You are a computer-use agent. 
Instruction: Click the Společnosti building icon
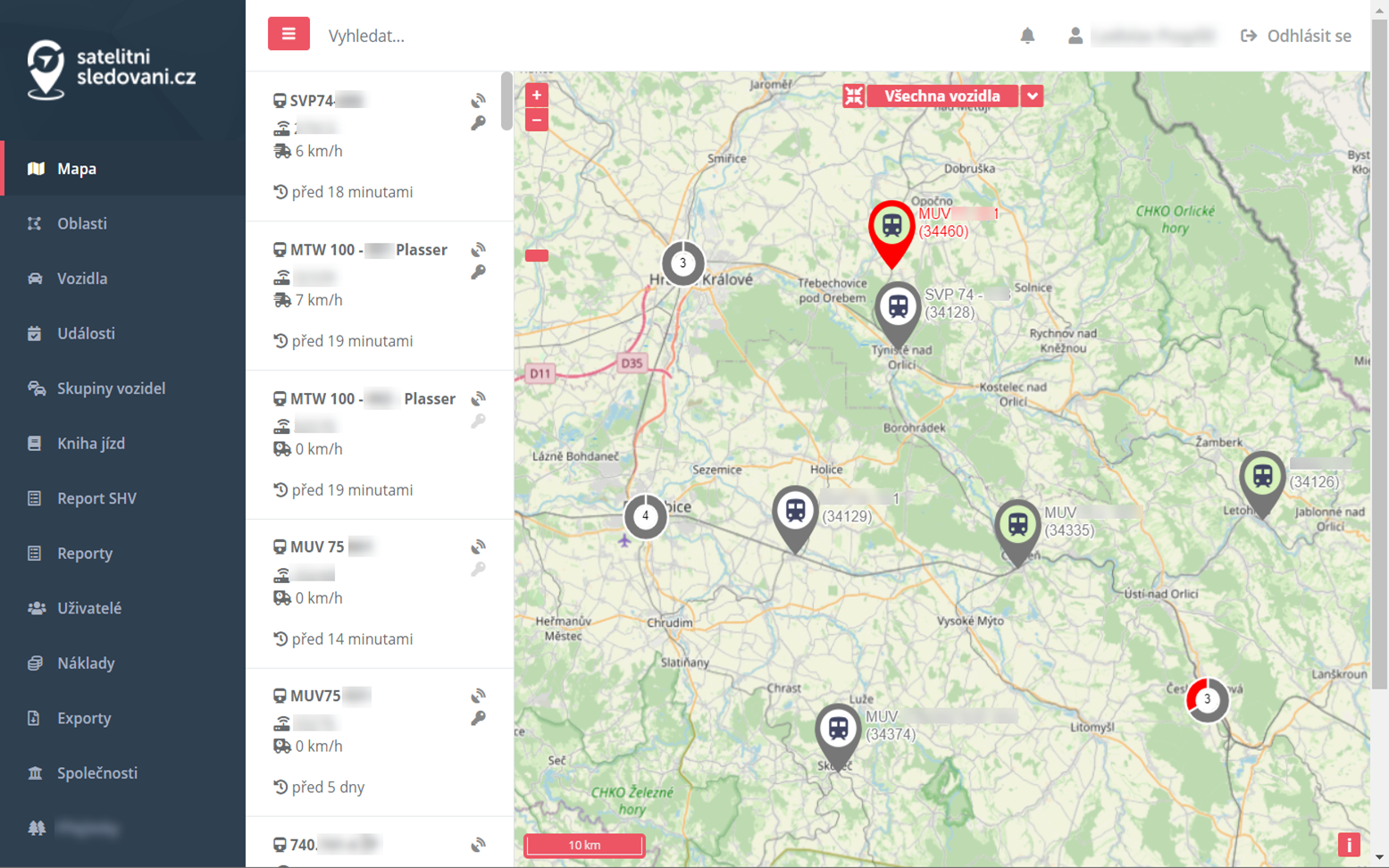35,772
